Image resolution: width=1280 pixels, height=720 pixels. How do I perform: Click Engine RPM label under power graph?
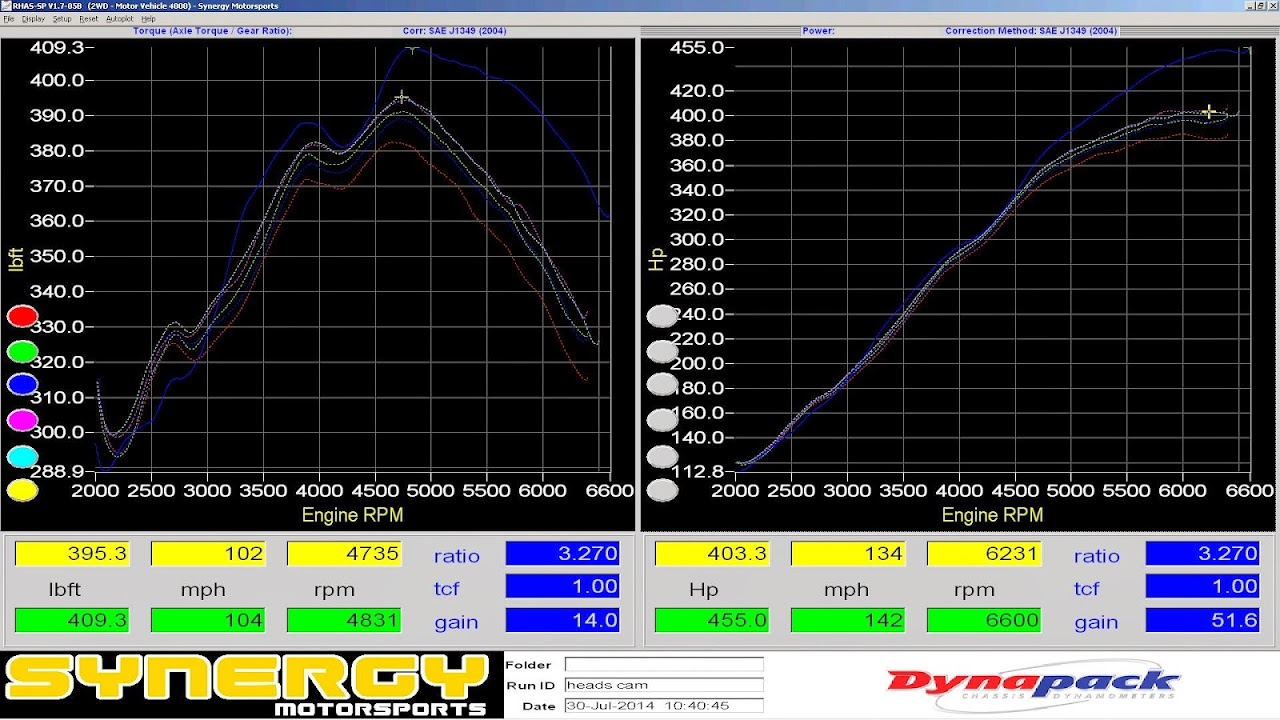(x=992, y=514)
